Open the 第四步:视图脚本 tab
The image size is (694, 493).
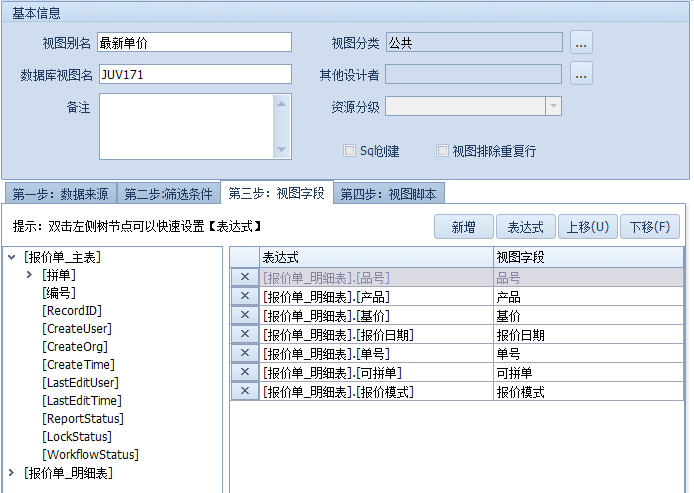(388, 194)
